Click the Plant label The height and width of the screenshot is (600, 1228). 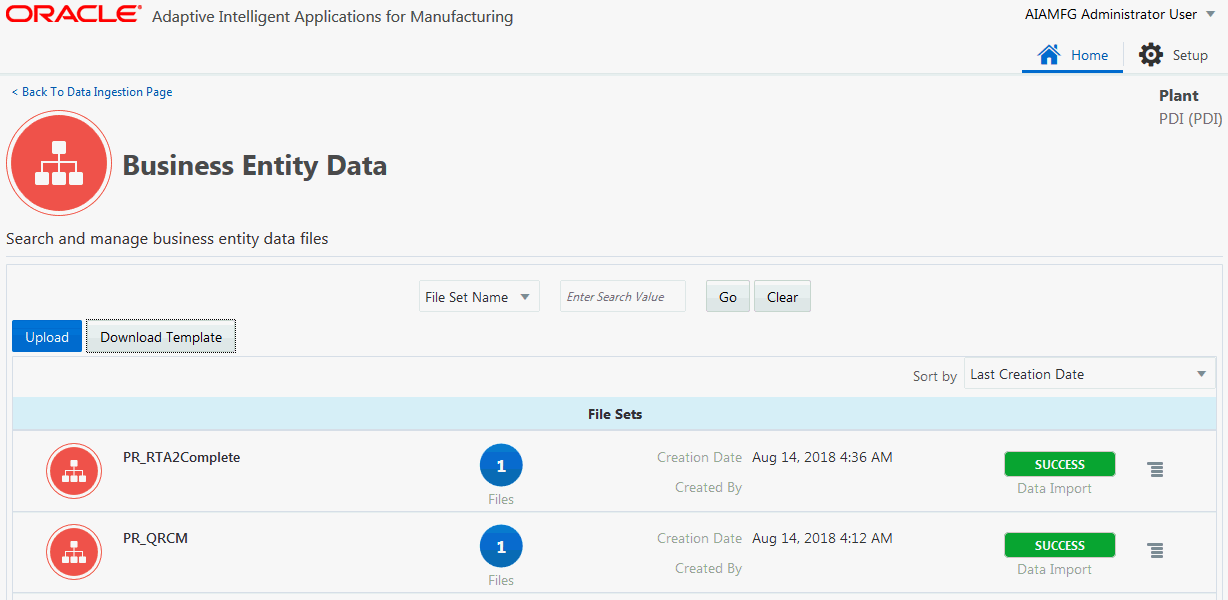[1179, 96]
